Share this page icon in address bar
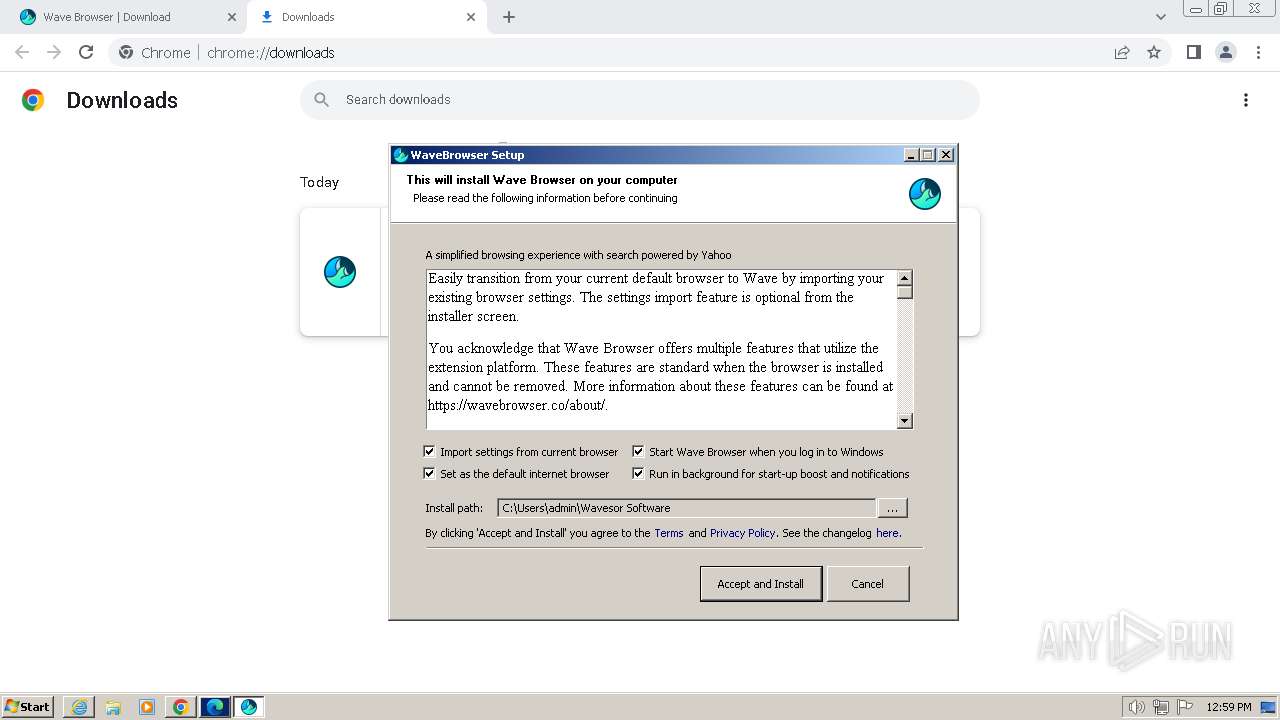This screenshot has height=720, width=1280. click(x=1122, y=52)
